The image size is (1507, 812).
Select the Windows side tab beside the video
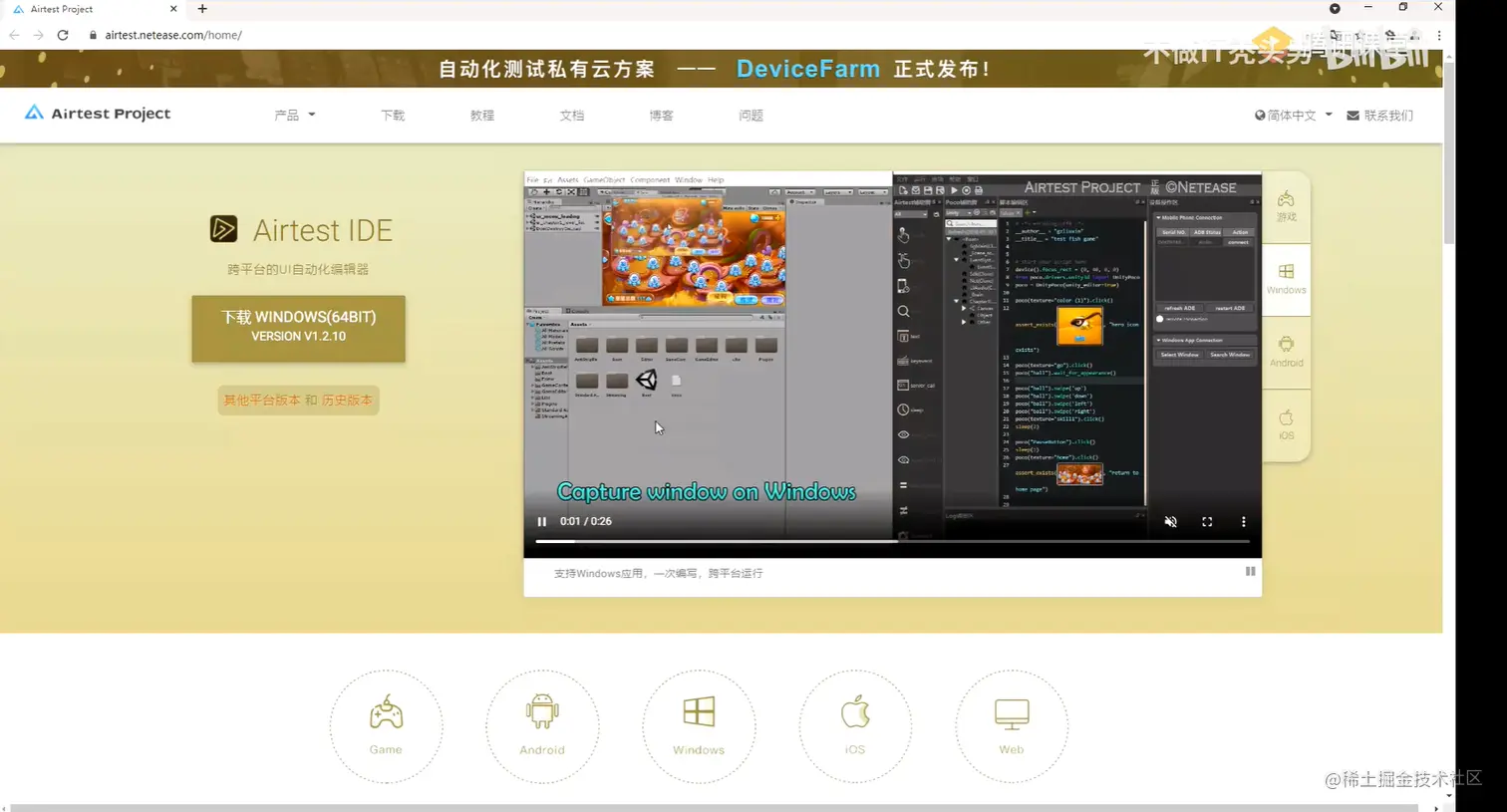(1287, 280)
